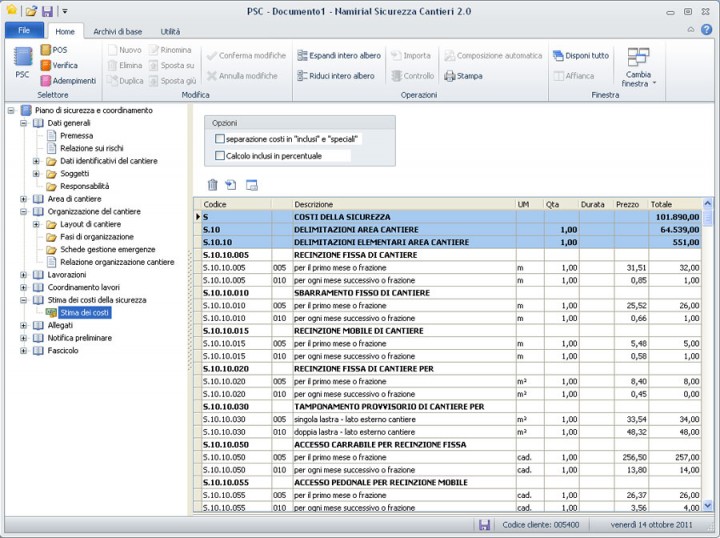The image size is (720, 538).
Task: Collapse the Dati generali tree node
Action: (24, 122)
